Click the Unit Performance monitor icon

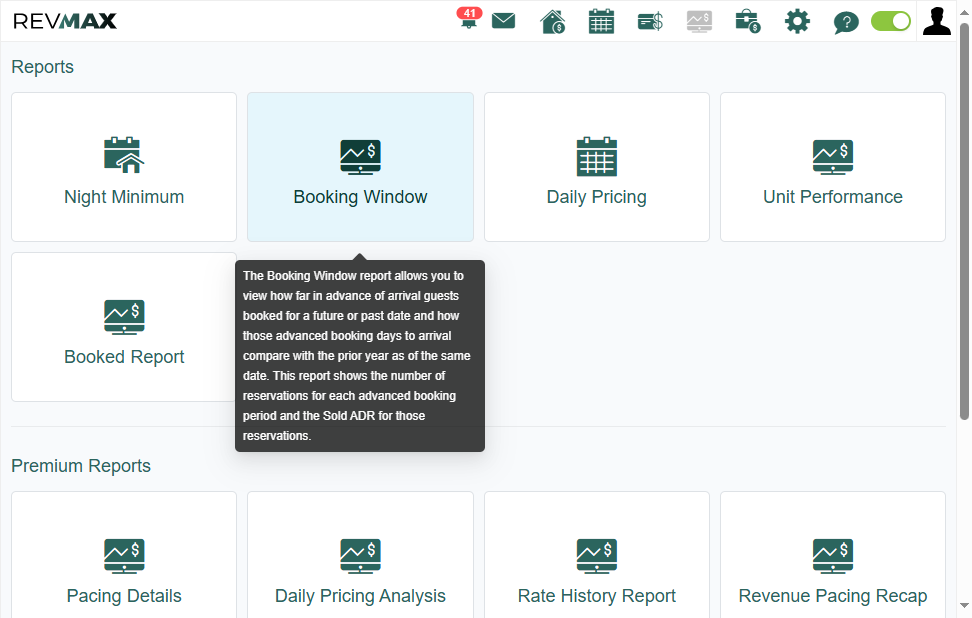833,157
